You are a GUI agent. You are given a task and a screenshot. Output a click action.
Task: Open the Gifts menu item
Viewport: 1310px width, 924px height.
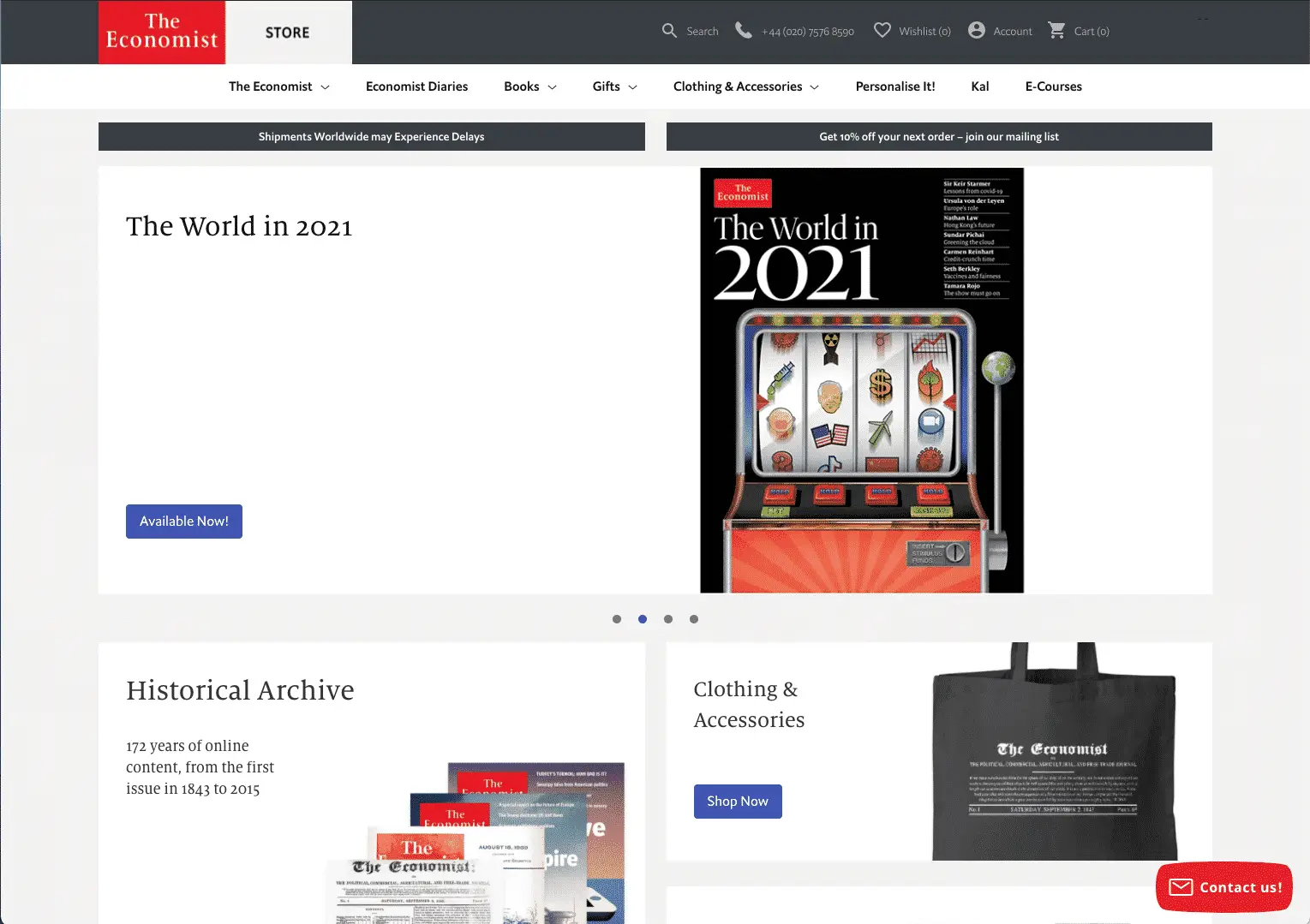point(606,86)
